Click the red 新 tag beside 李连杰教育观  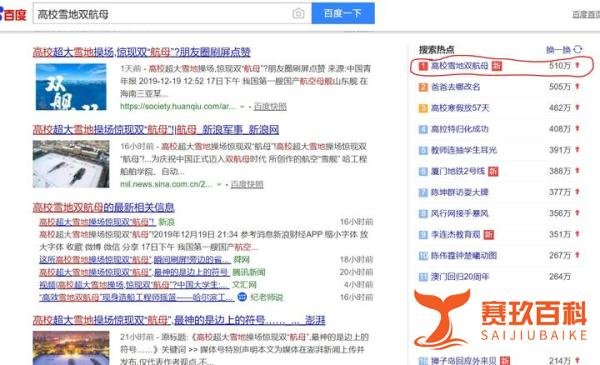(488, 234)
